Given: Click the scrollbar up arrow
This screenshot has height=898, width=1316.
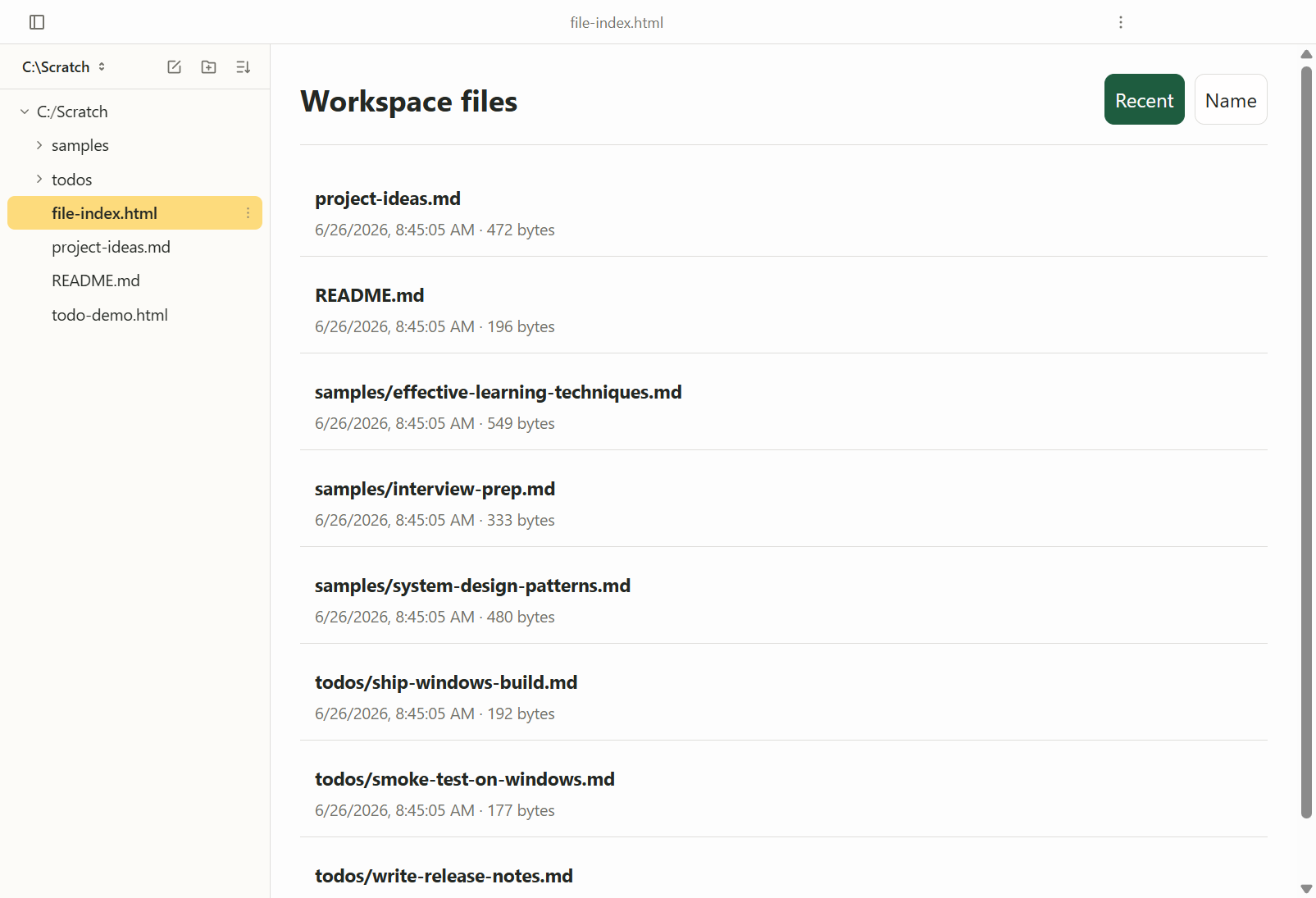Looking at the screenshot, I should click(x=1306, y=54).
